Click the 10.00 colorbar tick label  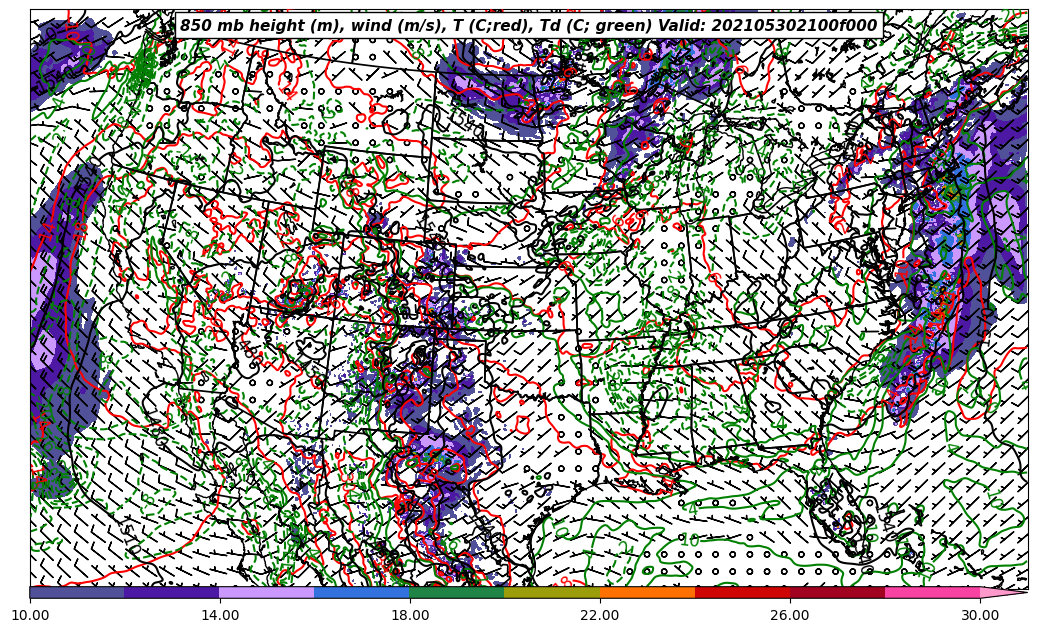(x=30, y=616)
